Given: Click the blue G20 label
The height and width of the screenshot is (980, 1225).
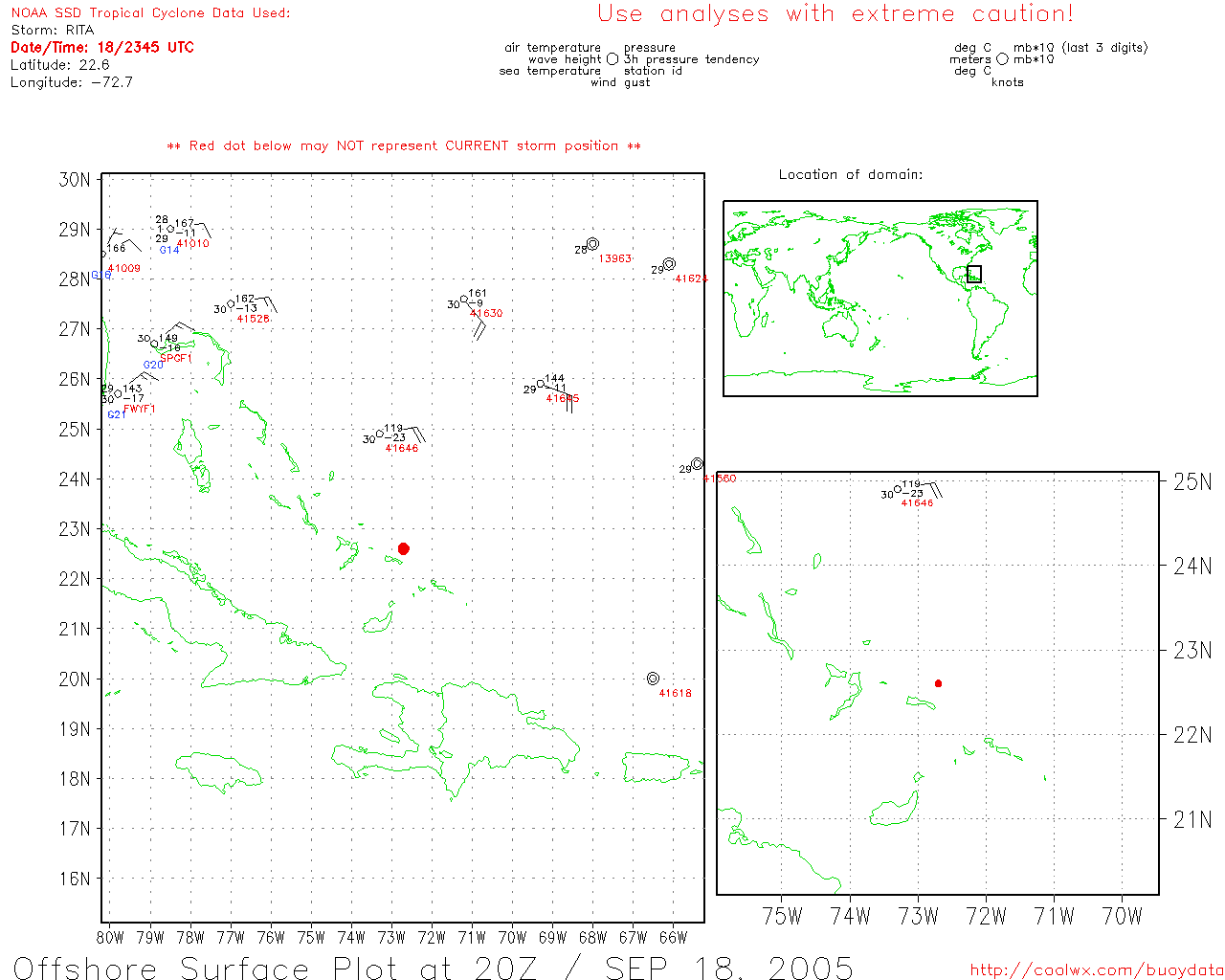Looking at the screenshot, I should click(x=153, y=366).
